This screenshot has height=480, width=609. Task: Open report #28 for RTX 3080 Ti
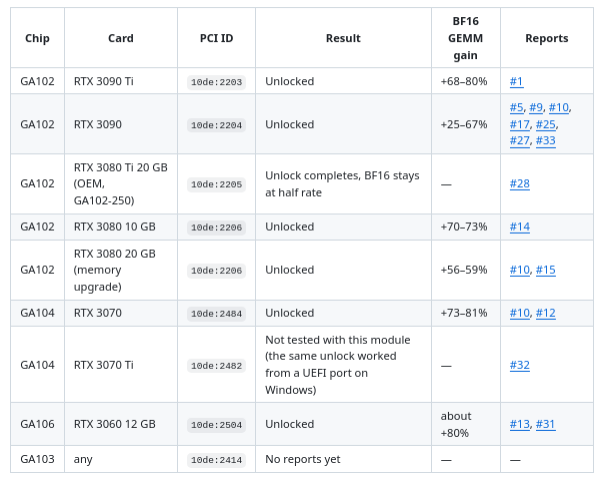(x=519, y=183)
